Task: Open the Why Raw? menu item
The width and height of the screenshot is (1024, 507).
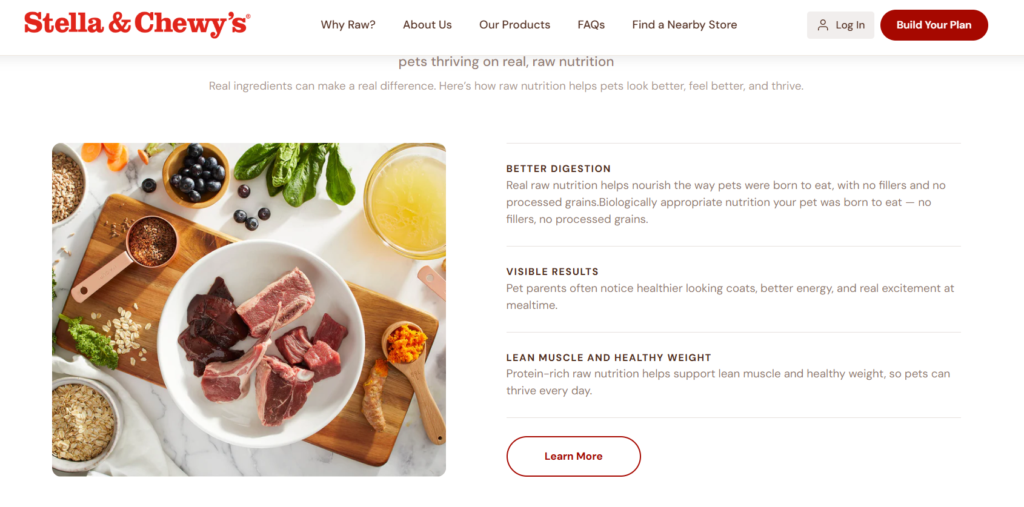Action: [348, 25]
